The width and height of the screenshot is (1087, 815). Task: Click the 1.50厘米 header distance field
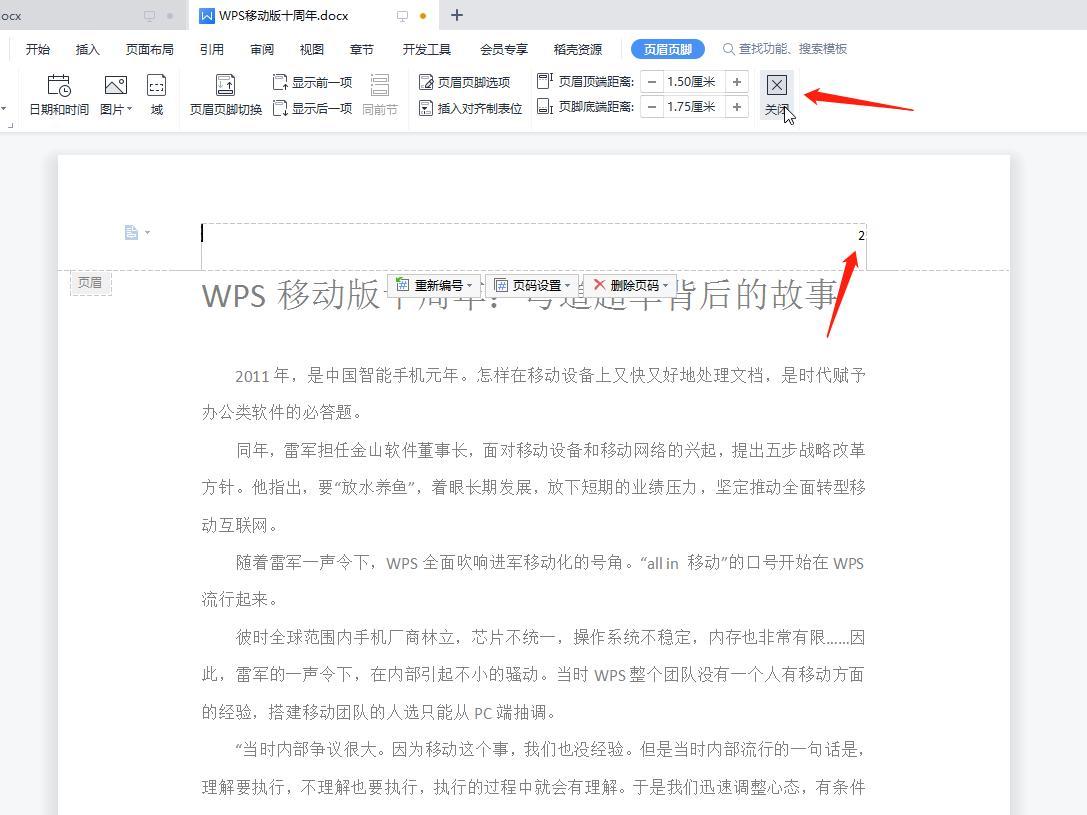pyautogui.click(x=693, y=82)
